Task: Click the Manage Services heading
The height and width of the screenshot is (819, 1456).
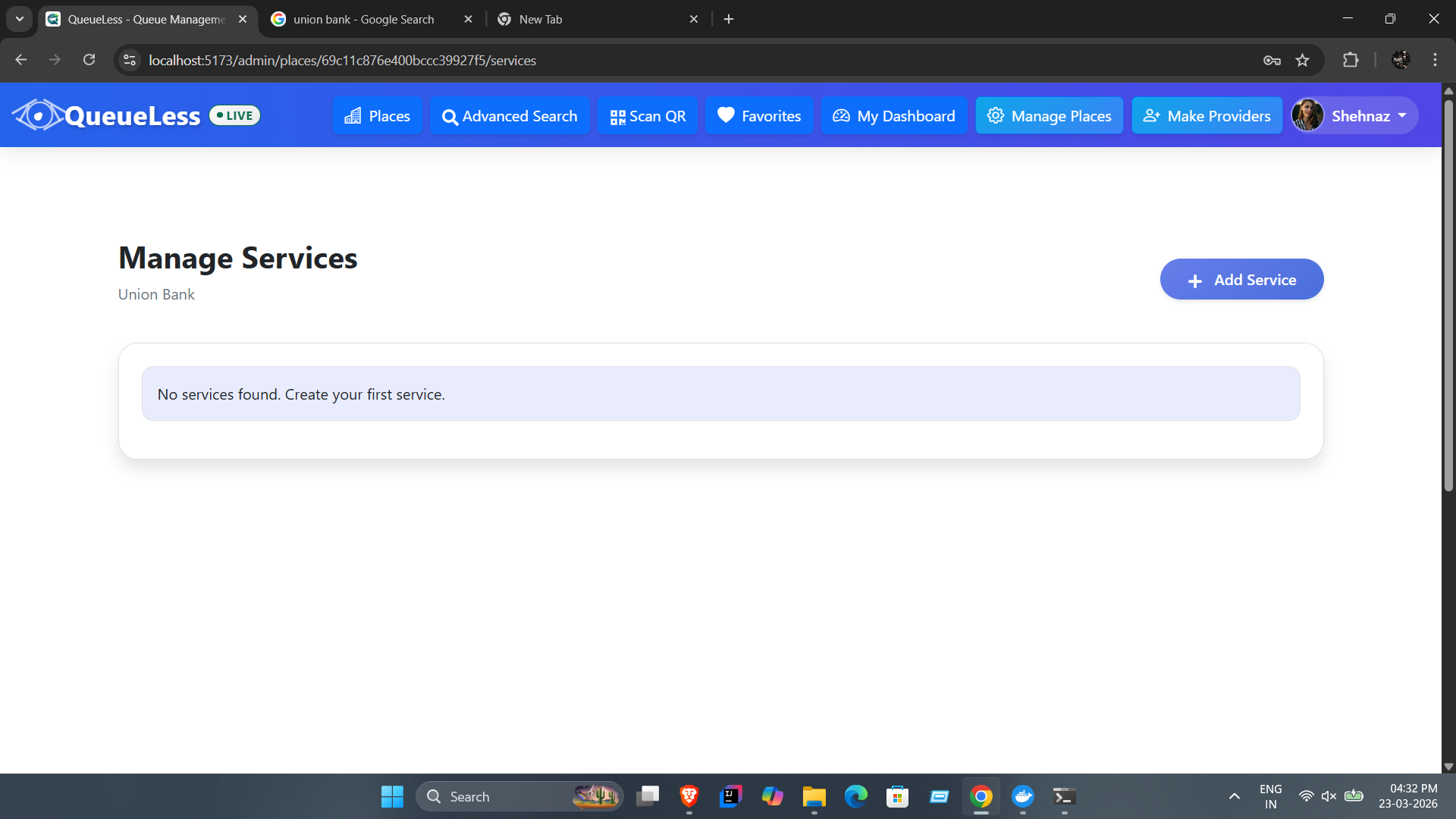Action: 238,258
